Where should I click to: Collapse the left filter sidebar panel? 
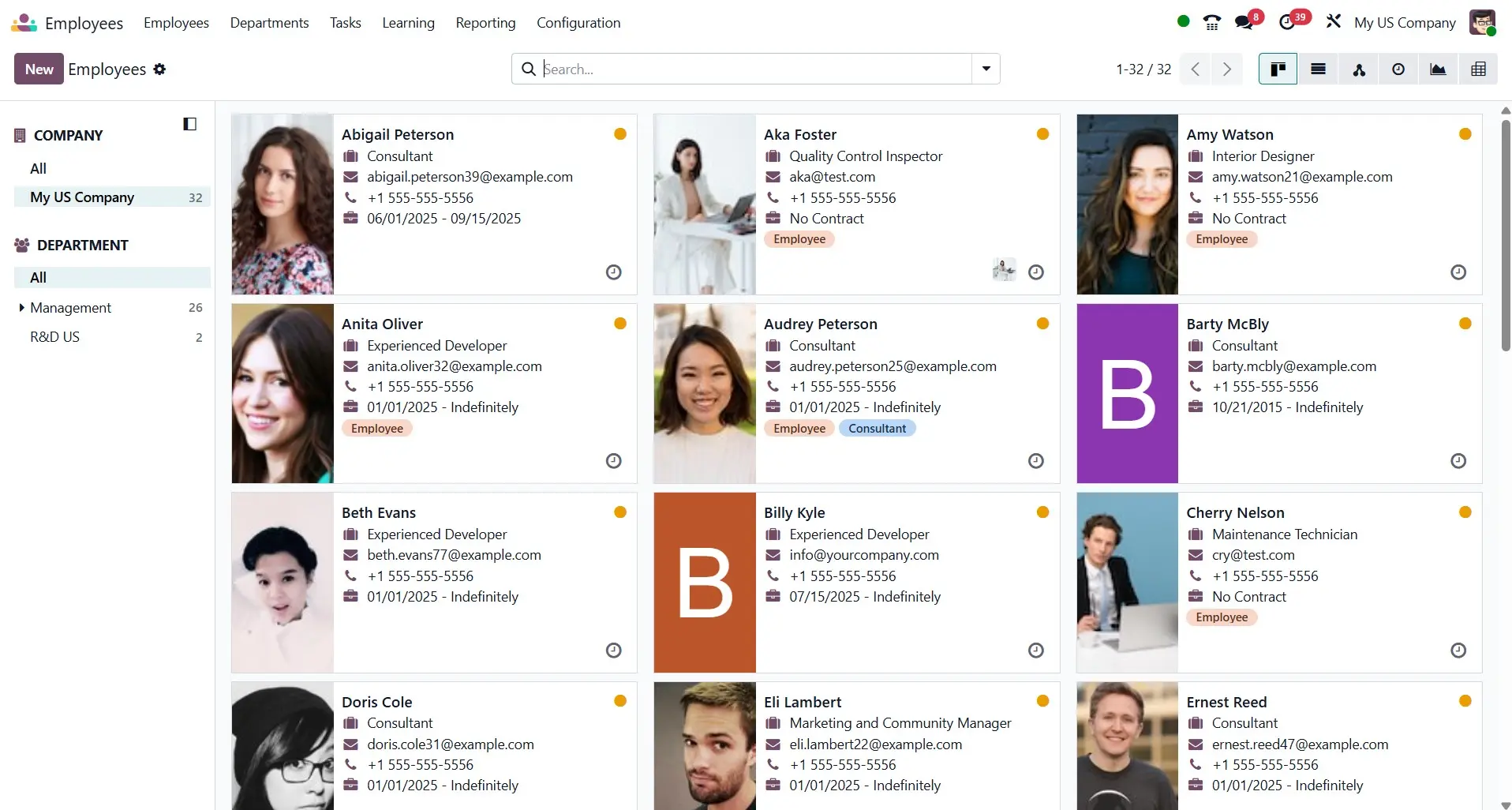(x=189, y=124)
